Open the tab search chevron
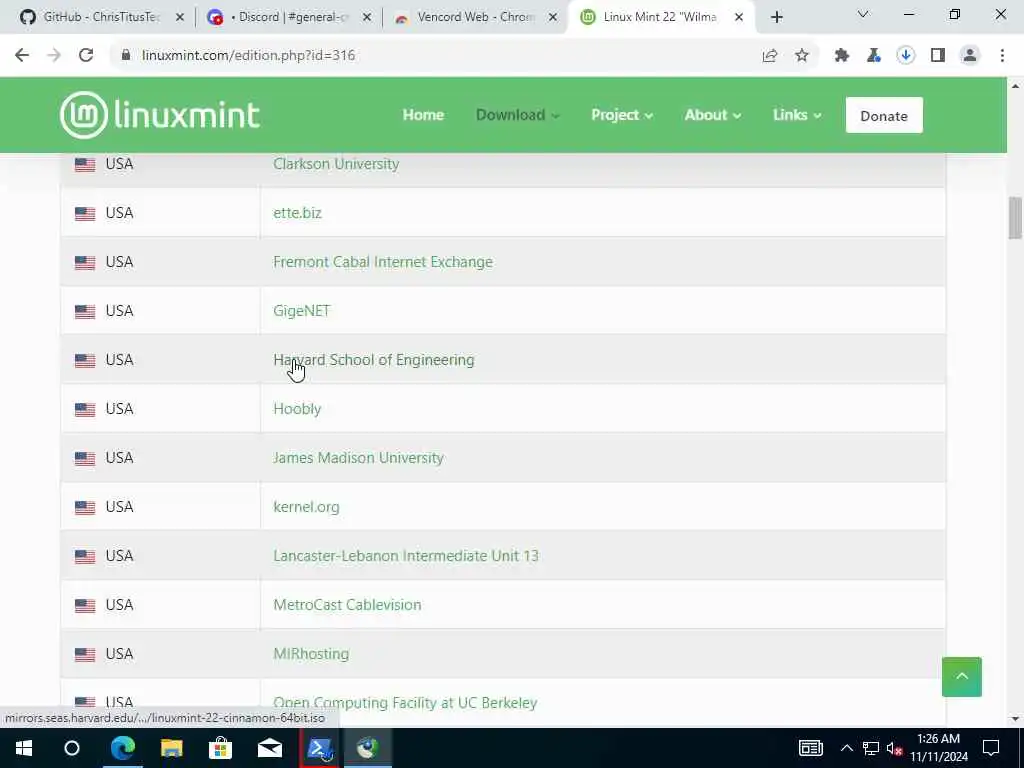Screen dimensions: 1024x768 [863, 14]
